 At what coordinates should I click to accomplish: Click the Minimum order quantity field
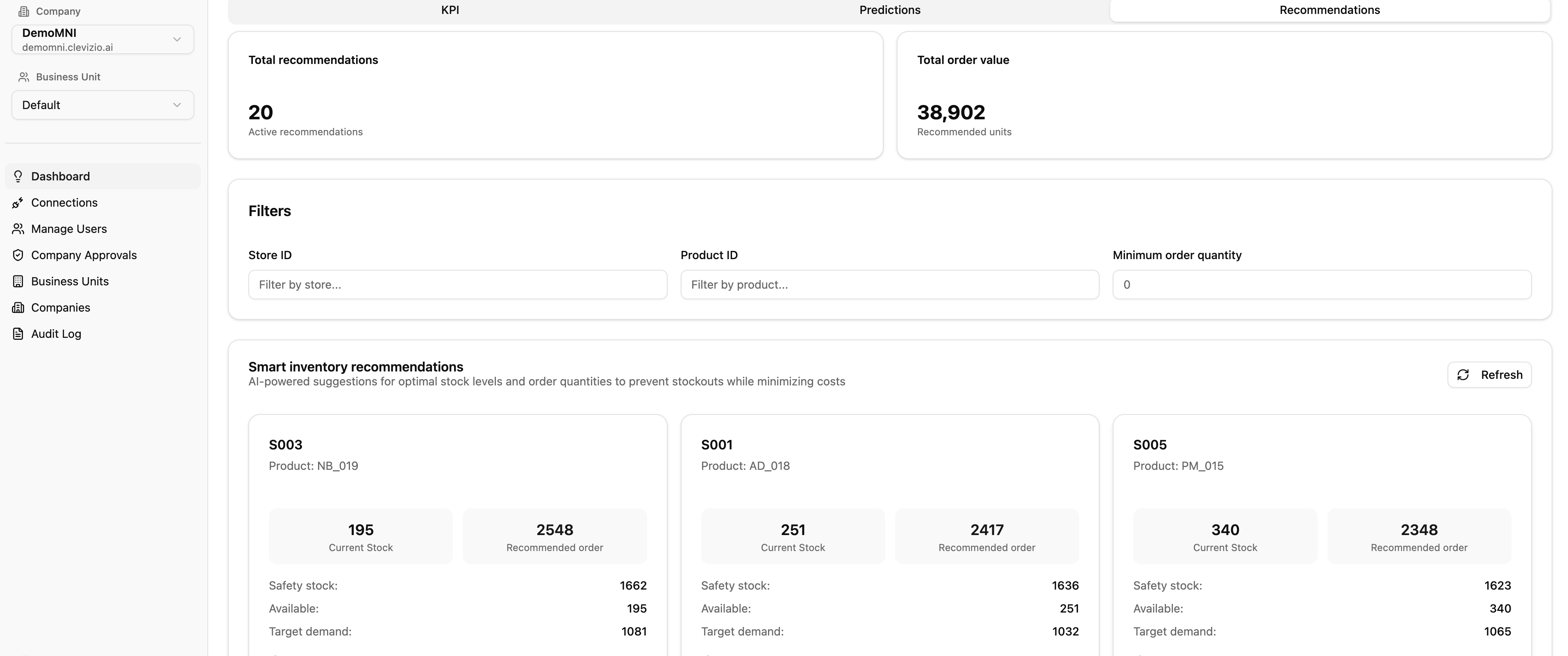coord(1321,285)
